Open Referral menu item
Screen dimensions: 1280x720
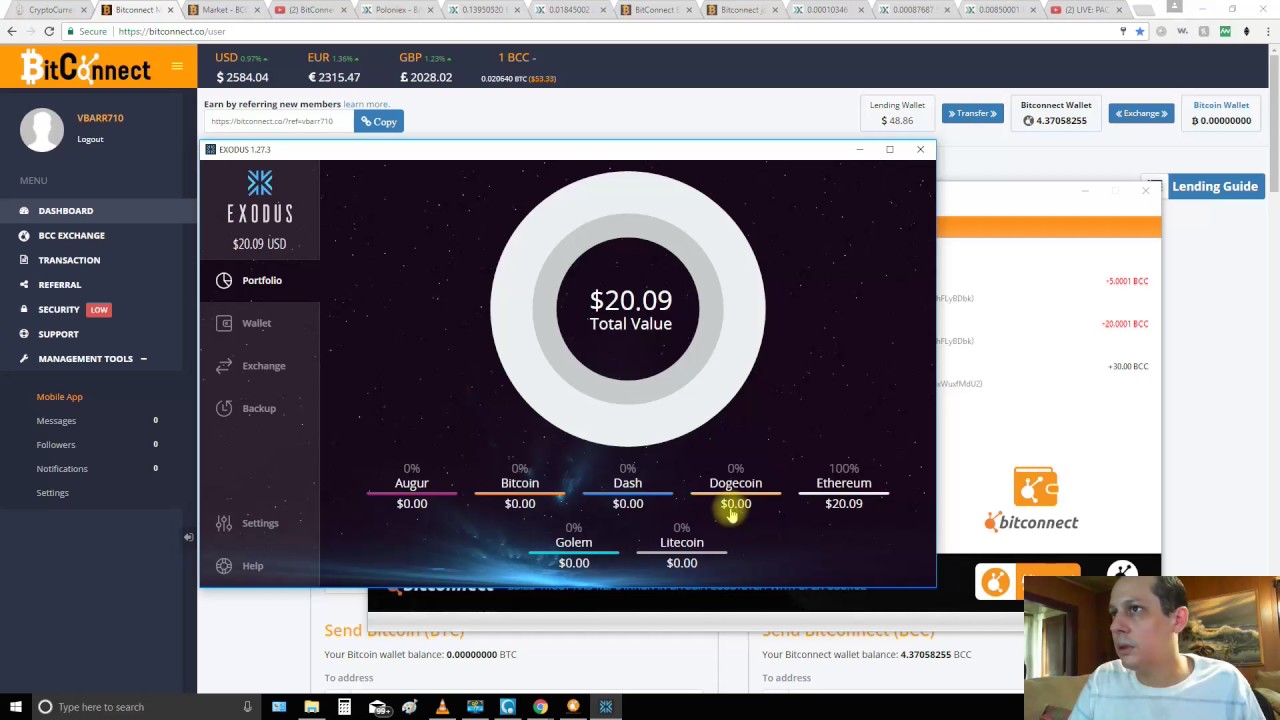59,285
